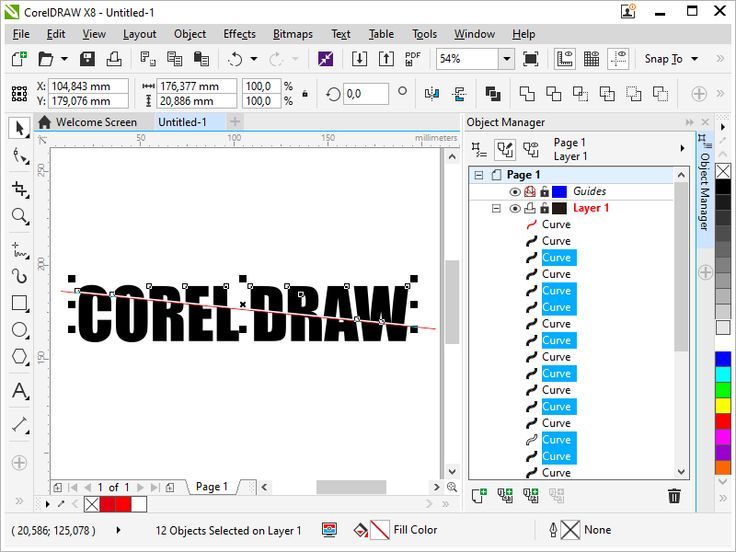The width and height of the screenshot is (736, 552).
Task: Select the Crop tool
Action: click(x=19, y=188)
